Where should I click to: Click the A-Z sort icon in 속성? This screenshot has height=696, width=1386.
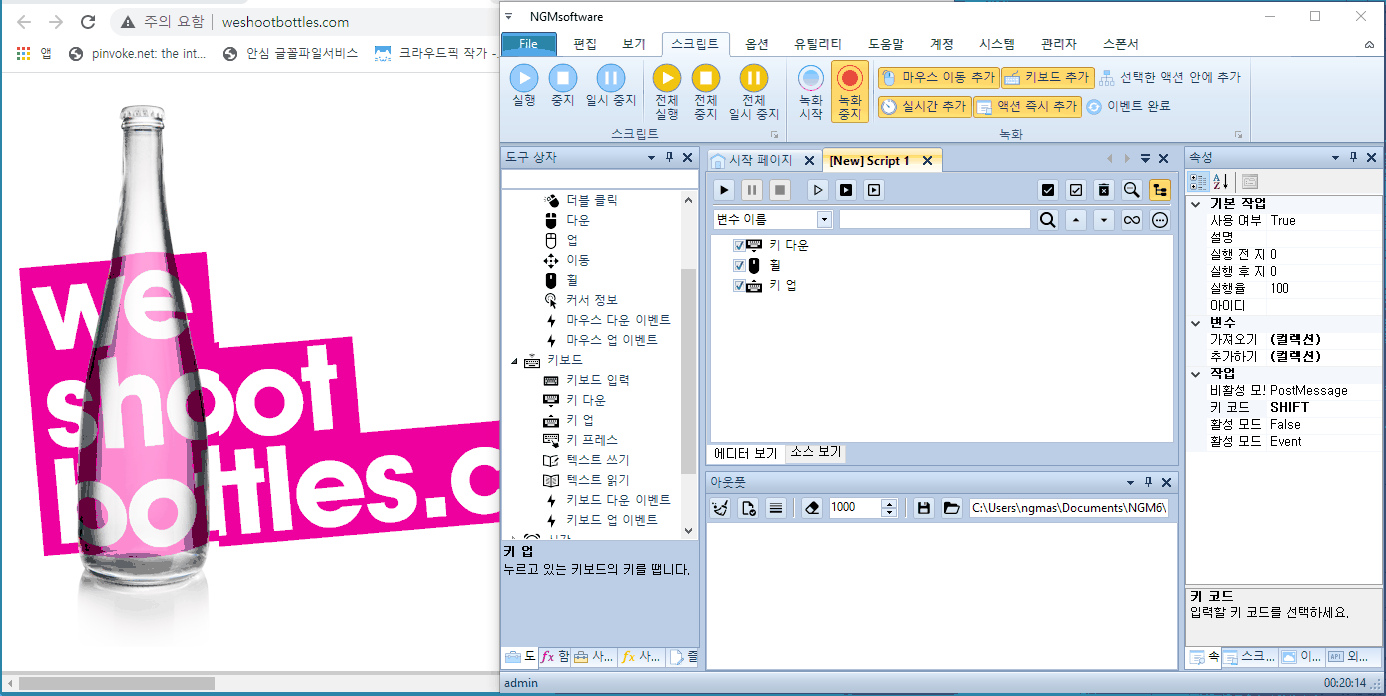[x=1221, y=181]
